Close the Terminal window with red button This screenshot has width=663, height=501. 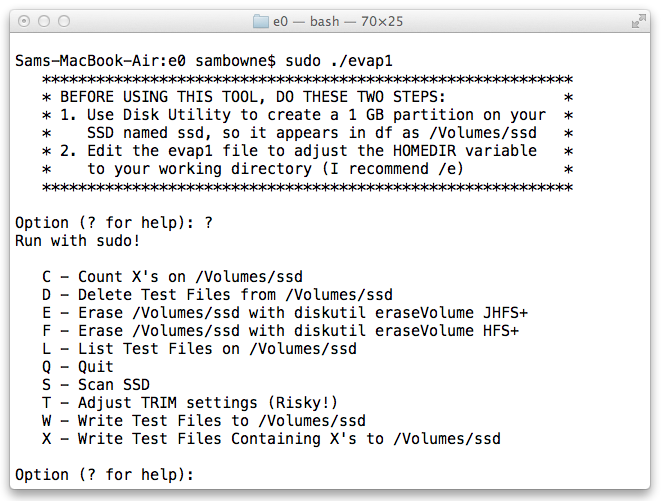coord(24,20)
